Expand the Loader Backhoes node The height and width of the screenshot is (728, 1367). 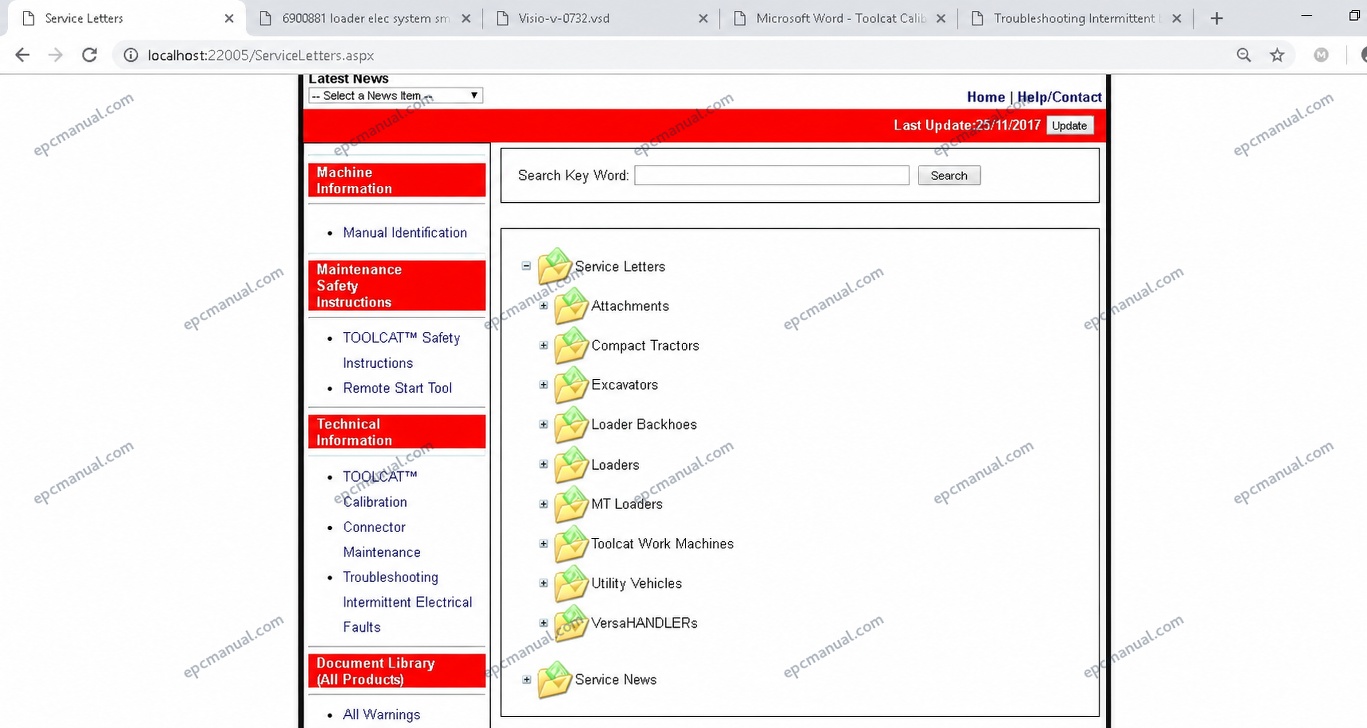coord(544,424)
